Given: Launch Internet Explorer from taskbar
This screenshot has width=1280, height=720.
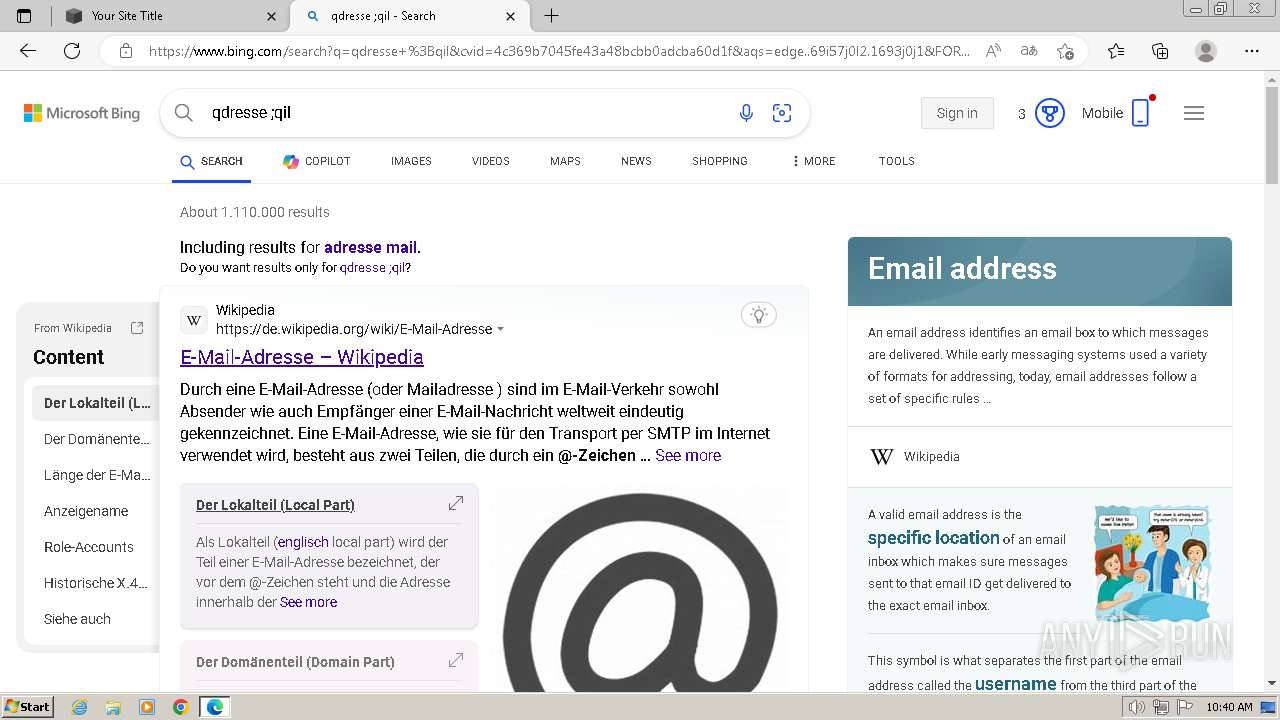Looking at the screenshot, I should coord(79,707).
